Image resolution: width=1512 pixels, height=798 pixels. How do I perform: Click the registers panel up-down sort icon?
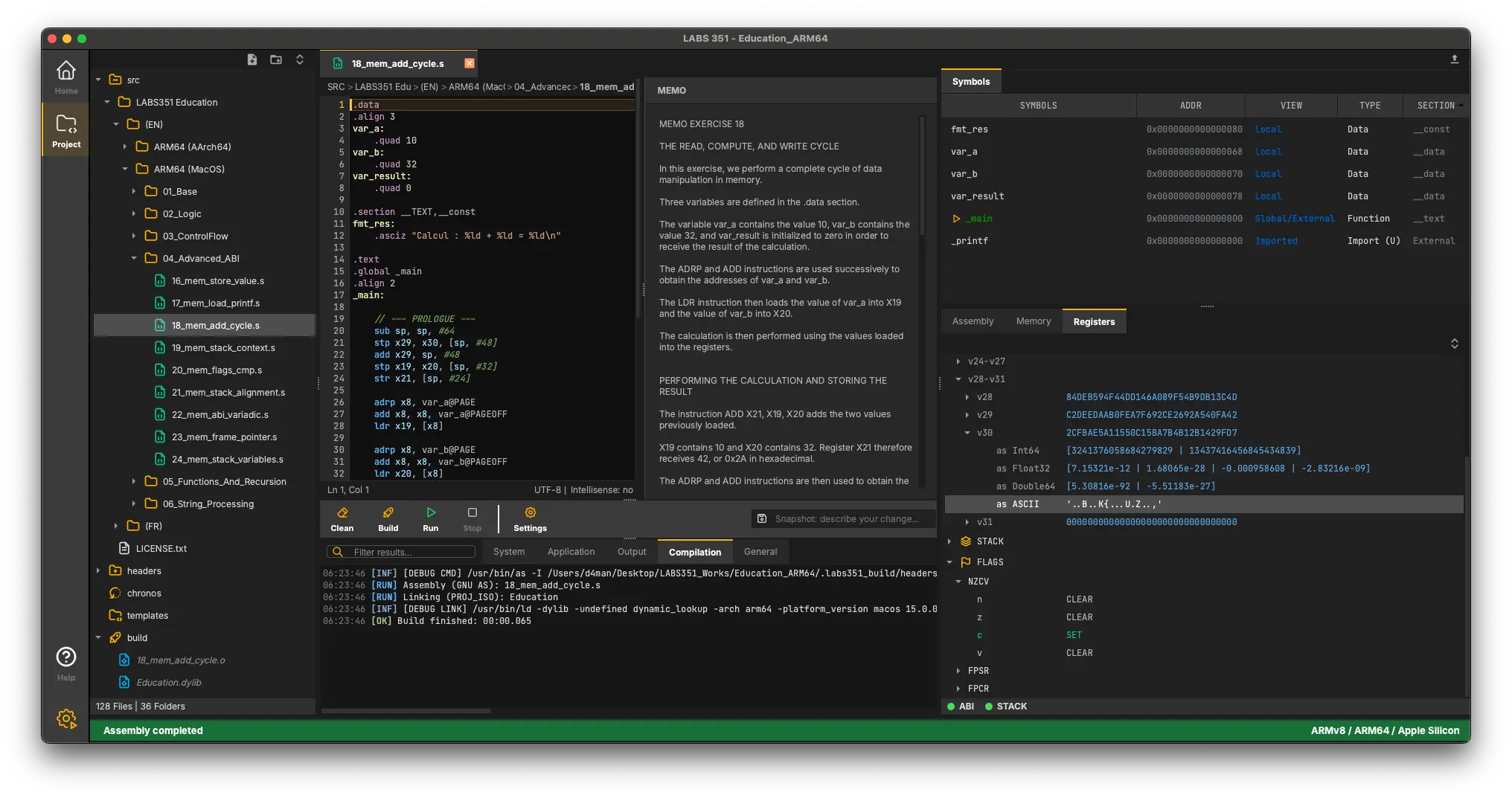[1455, 344]
